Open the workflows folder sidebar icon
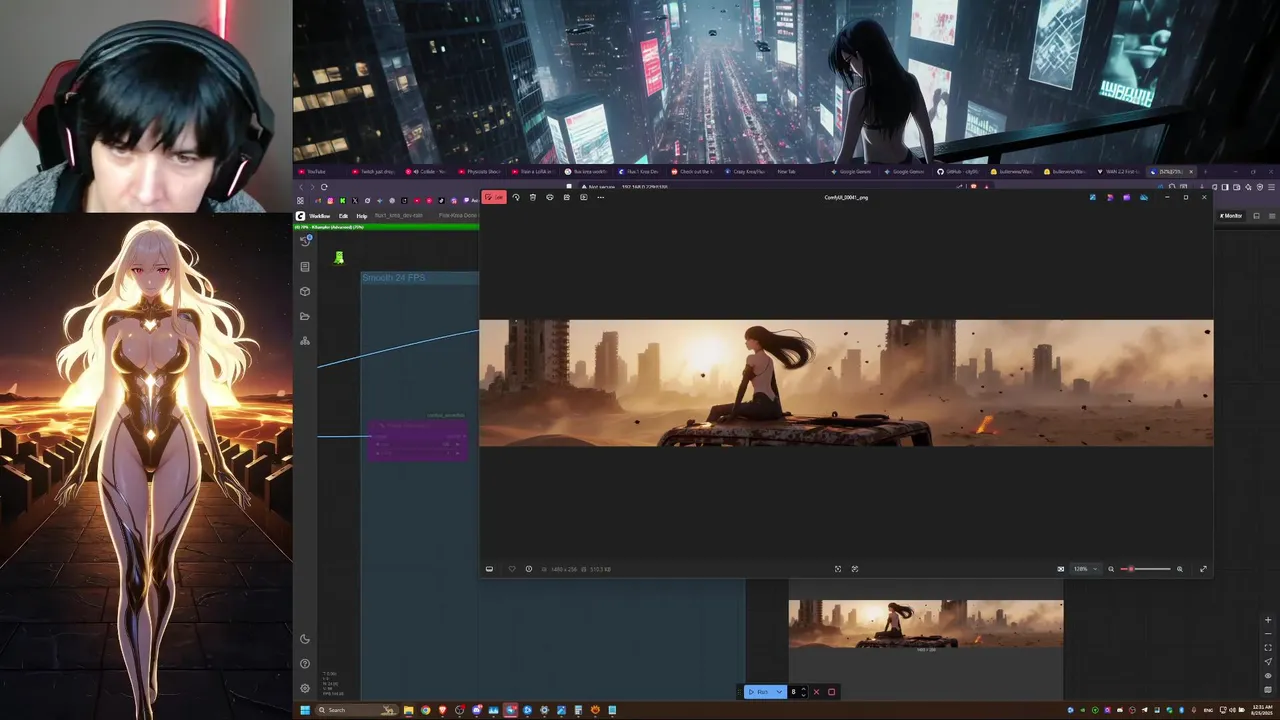The image size is (1280, 720). pyautogui.click(x=305, y=316)
